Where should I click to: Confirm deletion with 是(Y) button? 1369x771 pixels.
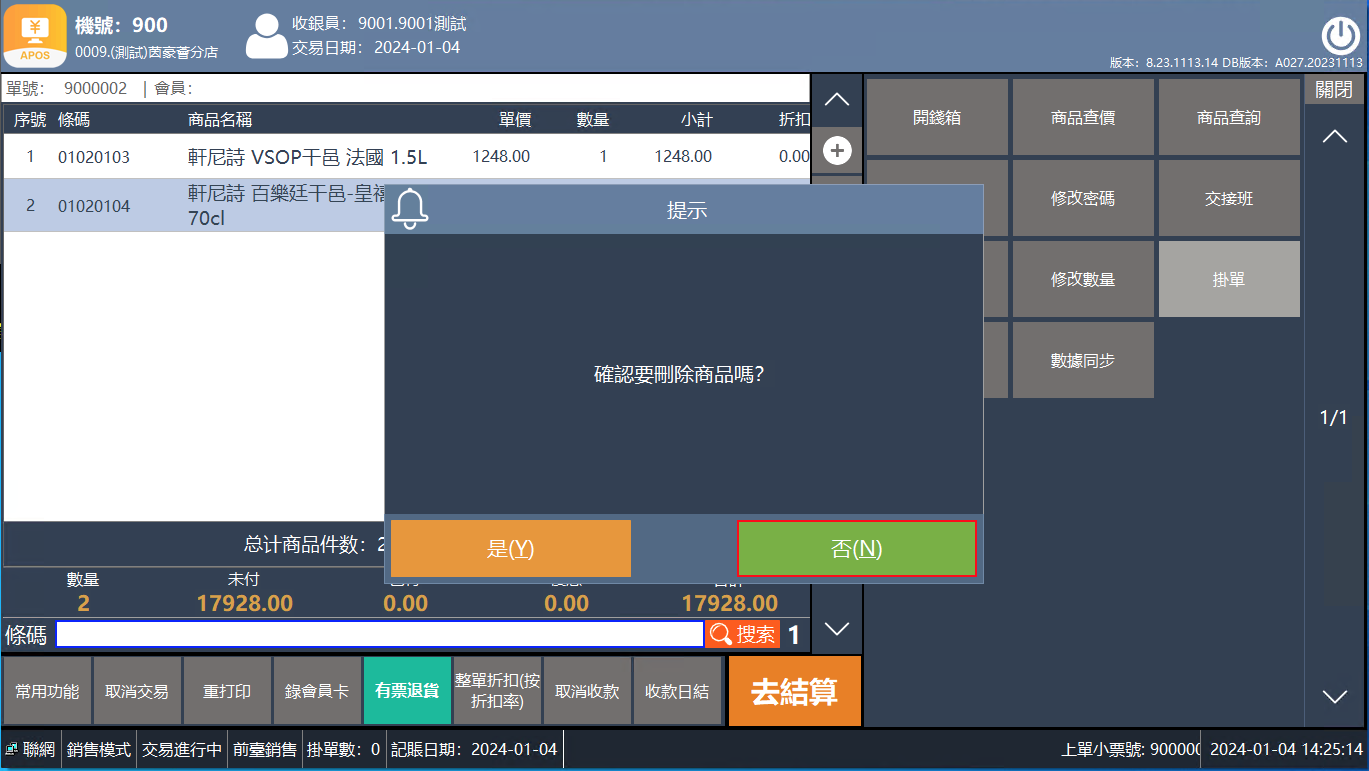(511, 548)
